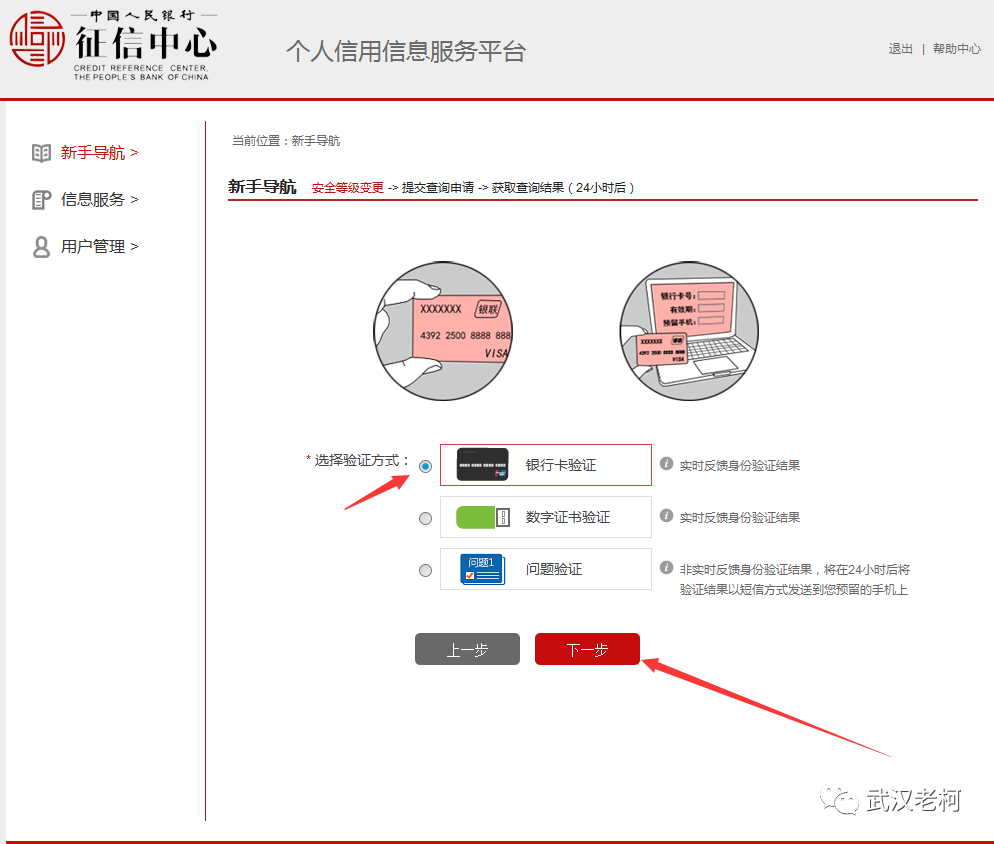Screen dimensions: 994x844
Task: Expand the 用户管理 sidebar arrow
Action: click(134, 247)
